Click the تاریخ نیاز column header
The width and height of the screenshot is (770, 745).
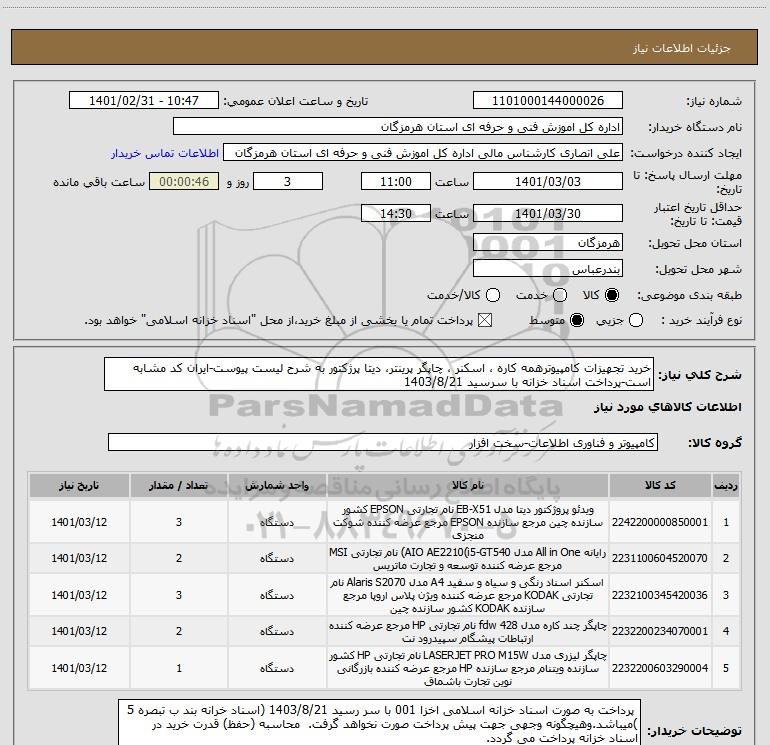pos(79,486)
